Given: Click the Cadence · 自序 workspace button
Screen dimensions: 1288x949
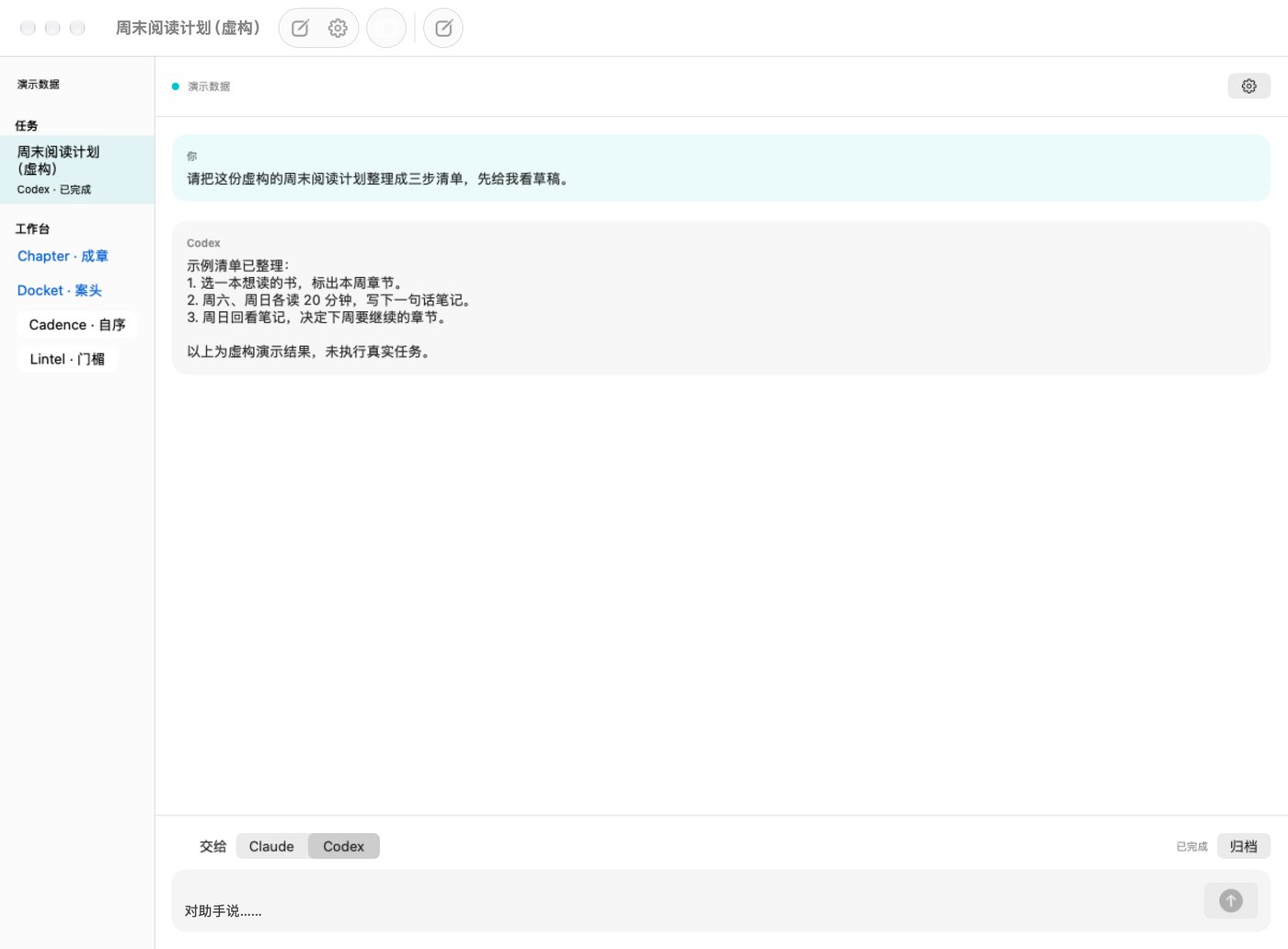Looking at the screenshot, I should pyautogui.click(x=77, y=325).
